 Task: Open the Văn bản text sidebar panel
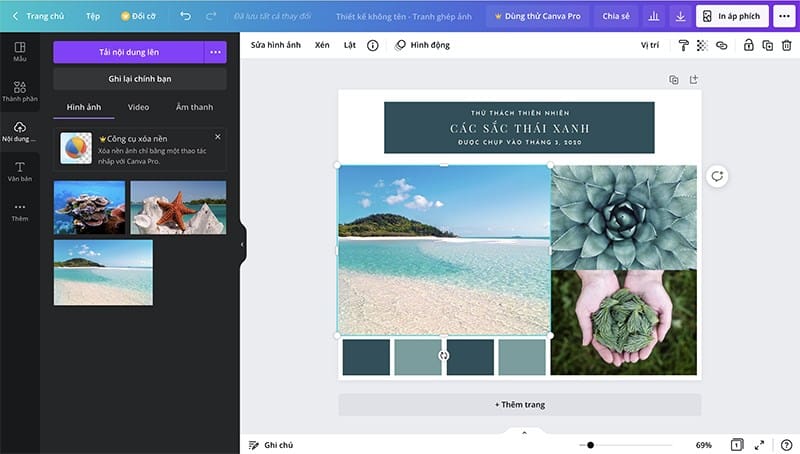[19, 171]
